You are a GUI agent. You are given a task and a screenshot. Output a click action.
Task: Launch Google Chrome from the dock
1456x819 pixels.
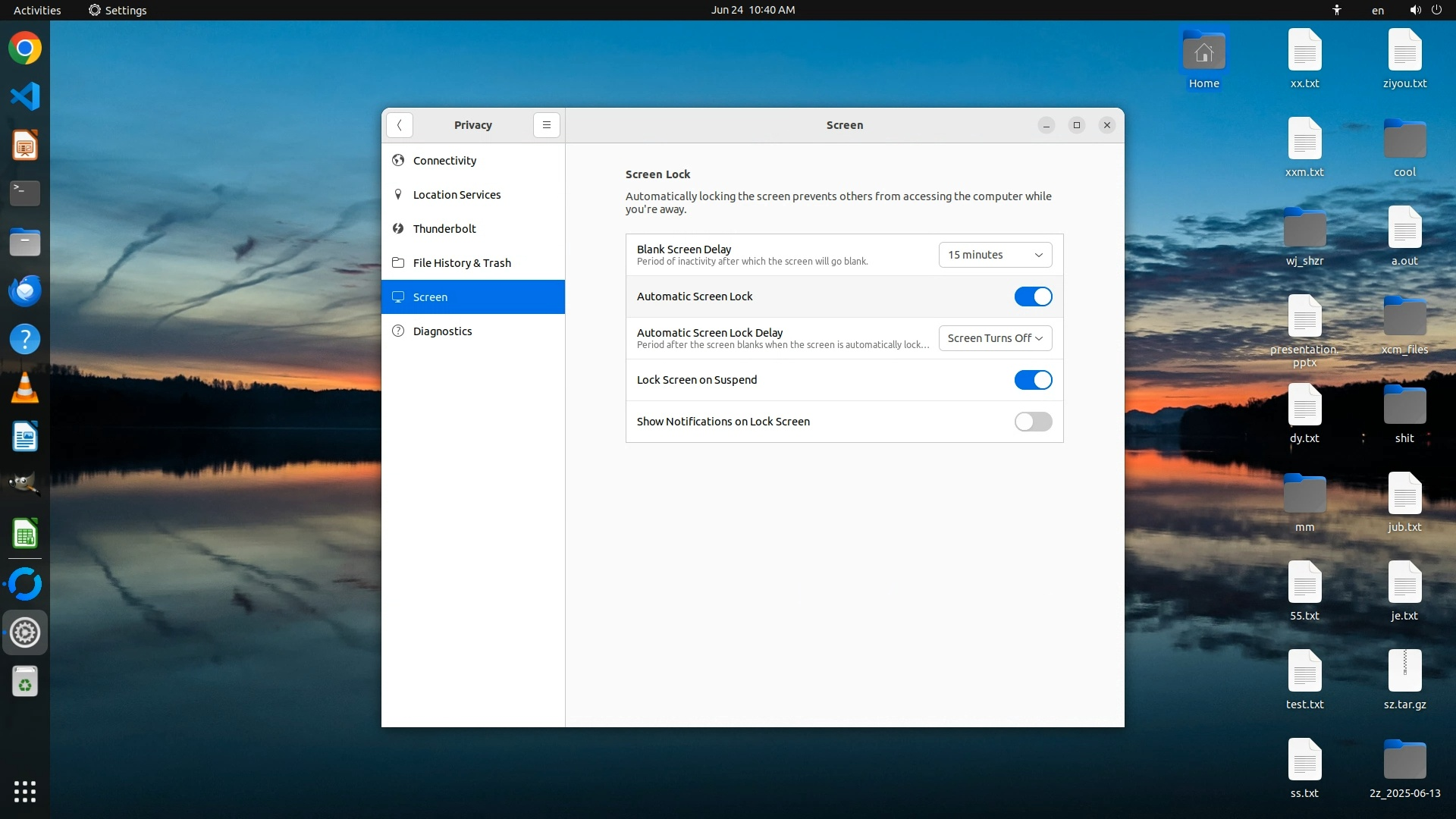coord(25,49)
